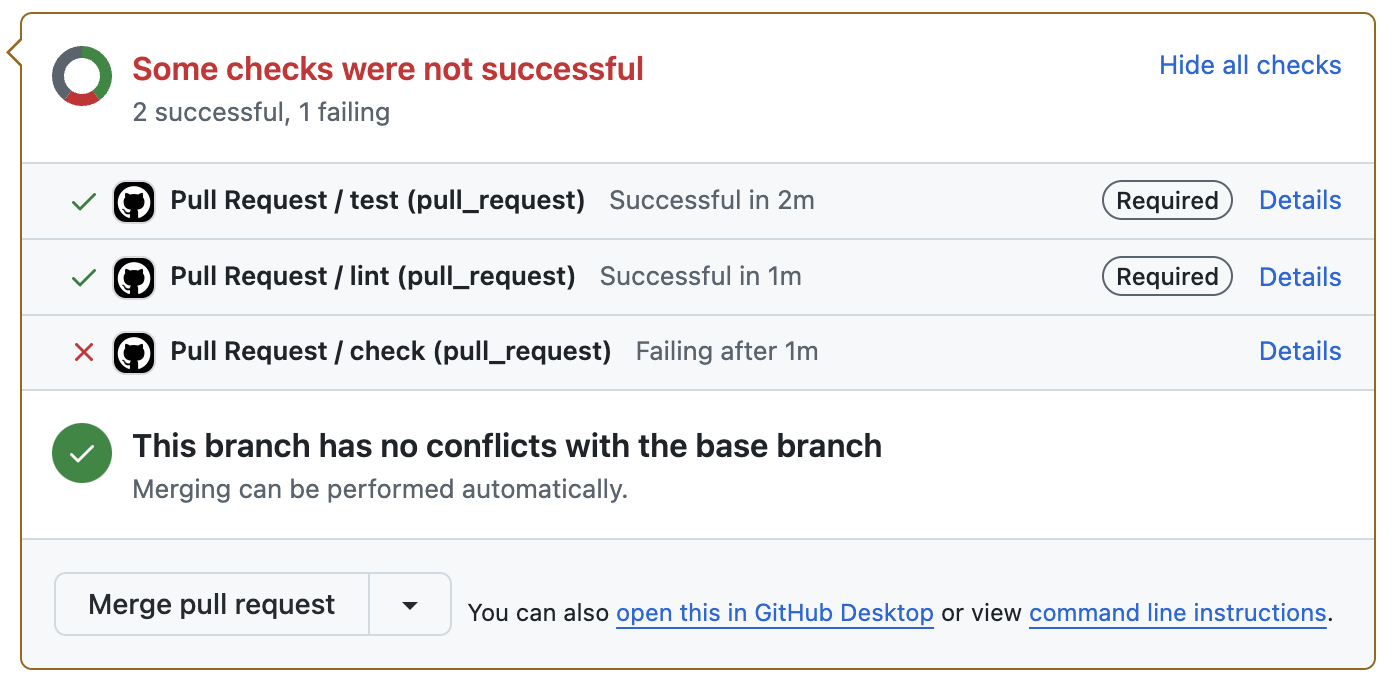This screenshot has width=1398, height=694.
Task: Open this pull request in GitHub Desktop
Action: click(x=774, y=613)
